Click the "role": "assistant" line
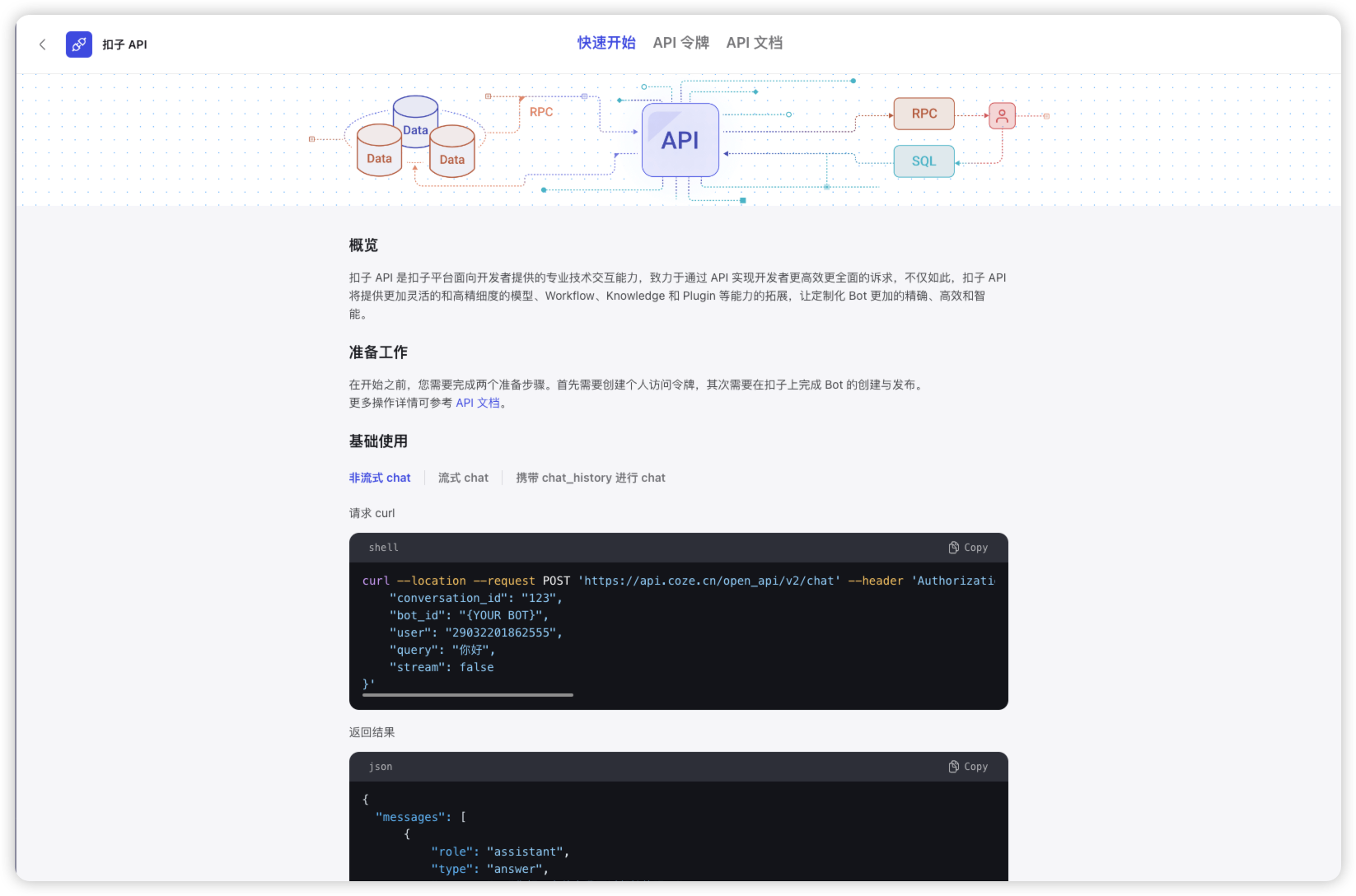The width and height of the screenshot is (1356, 896). point(500,852)
